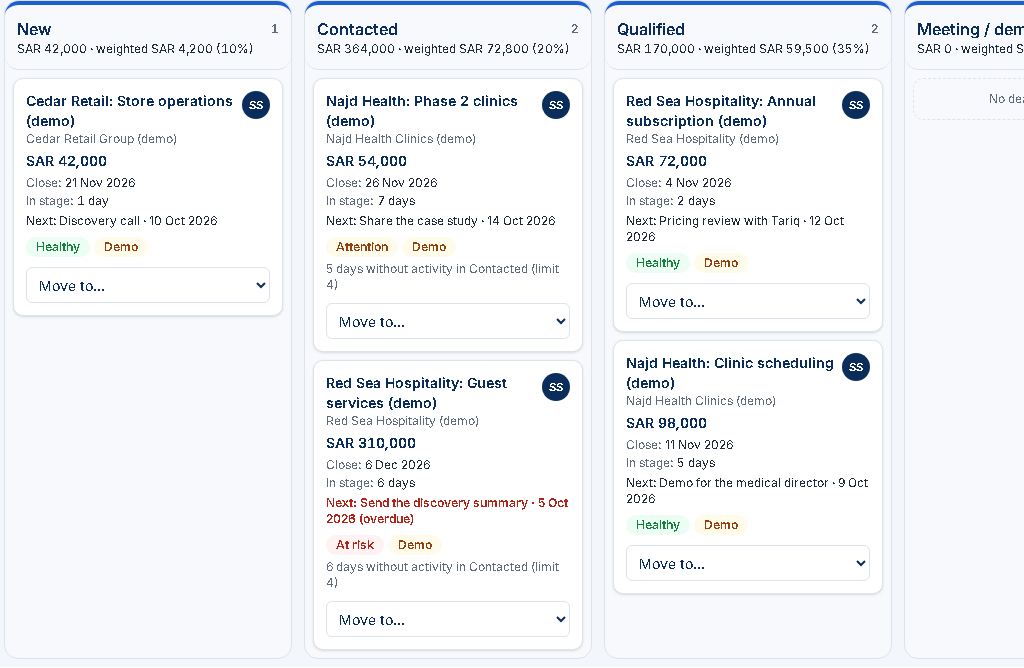Click SS avatar on Red Sea Guest services card
This screenshot has height=668, width=1024.
pos(556,387)
